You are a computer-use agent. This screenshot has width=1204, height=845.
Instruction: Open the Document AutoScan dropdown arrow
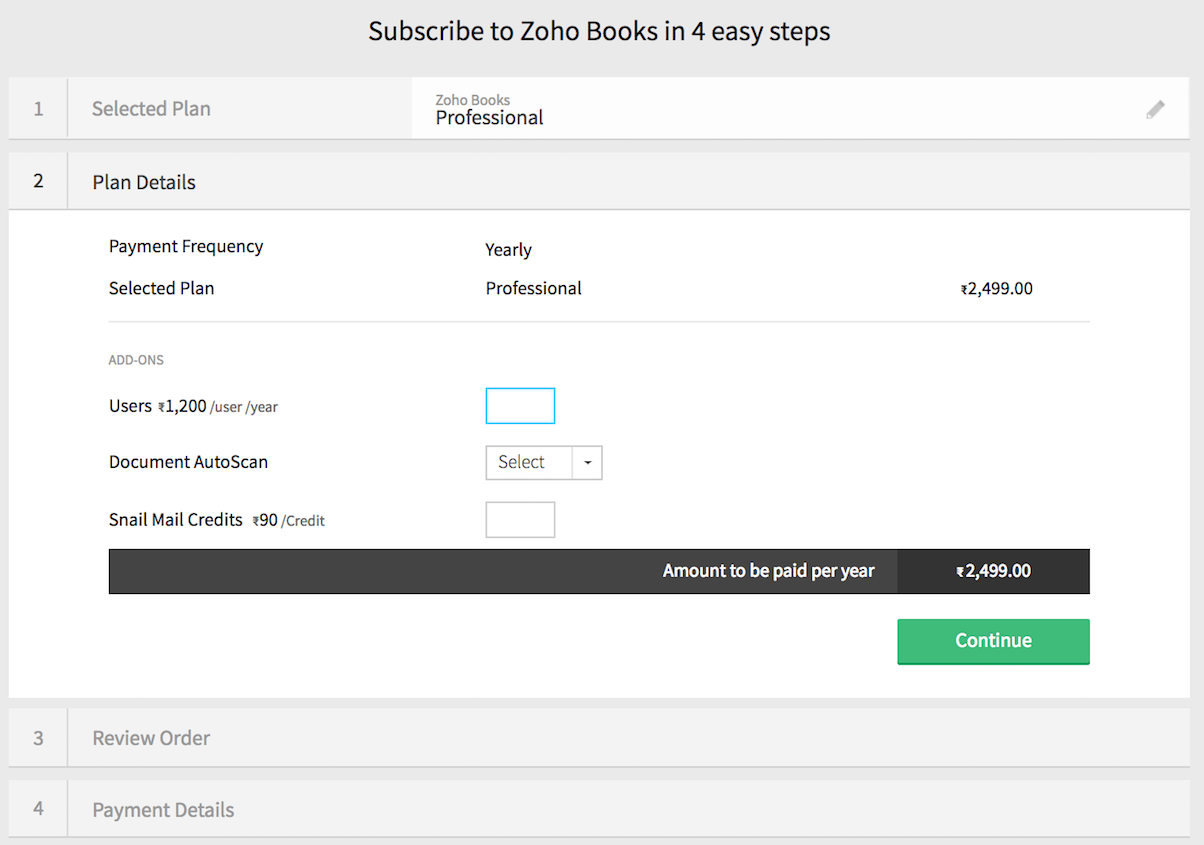tap(587, 463)
